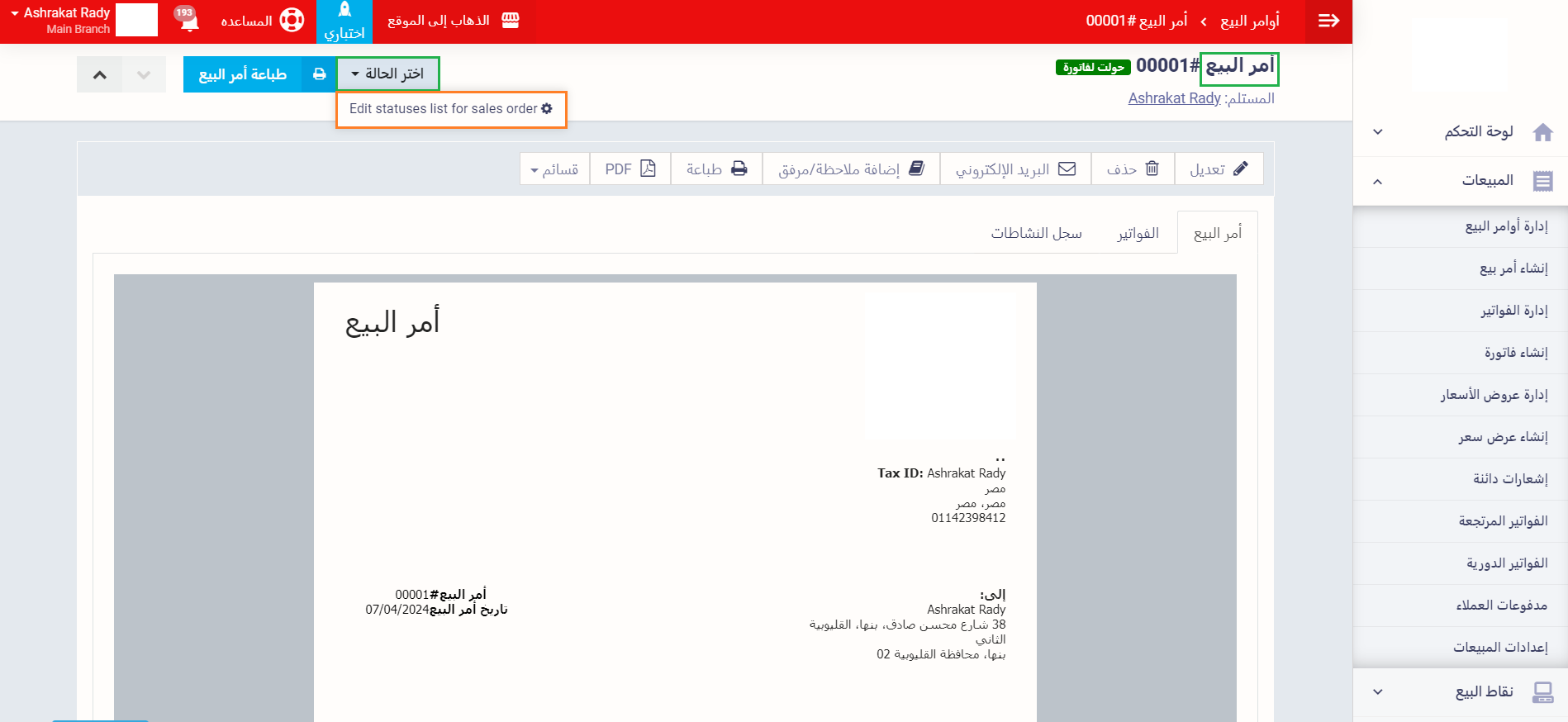Click Edit statuses list for sales order

tap(450, 109)
